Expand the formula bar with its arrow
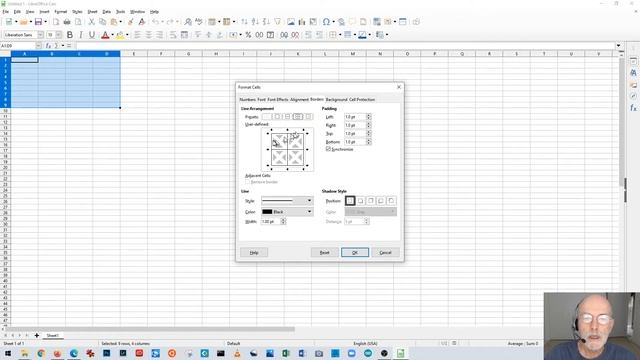Viewport: 640px width, 360px height. [x=618, y=46]
